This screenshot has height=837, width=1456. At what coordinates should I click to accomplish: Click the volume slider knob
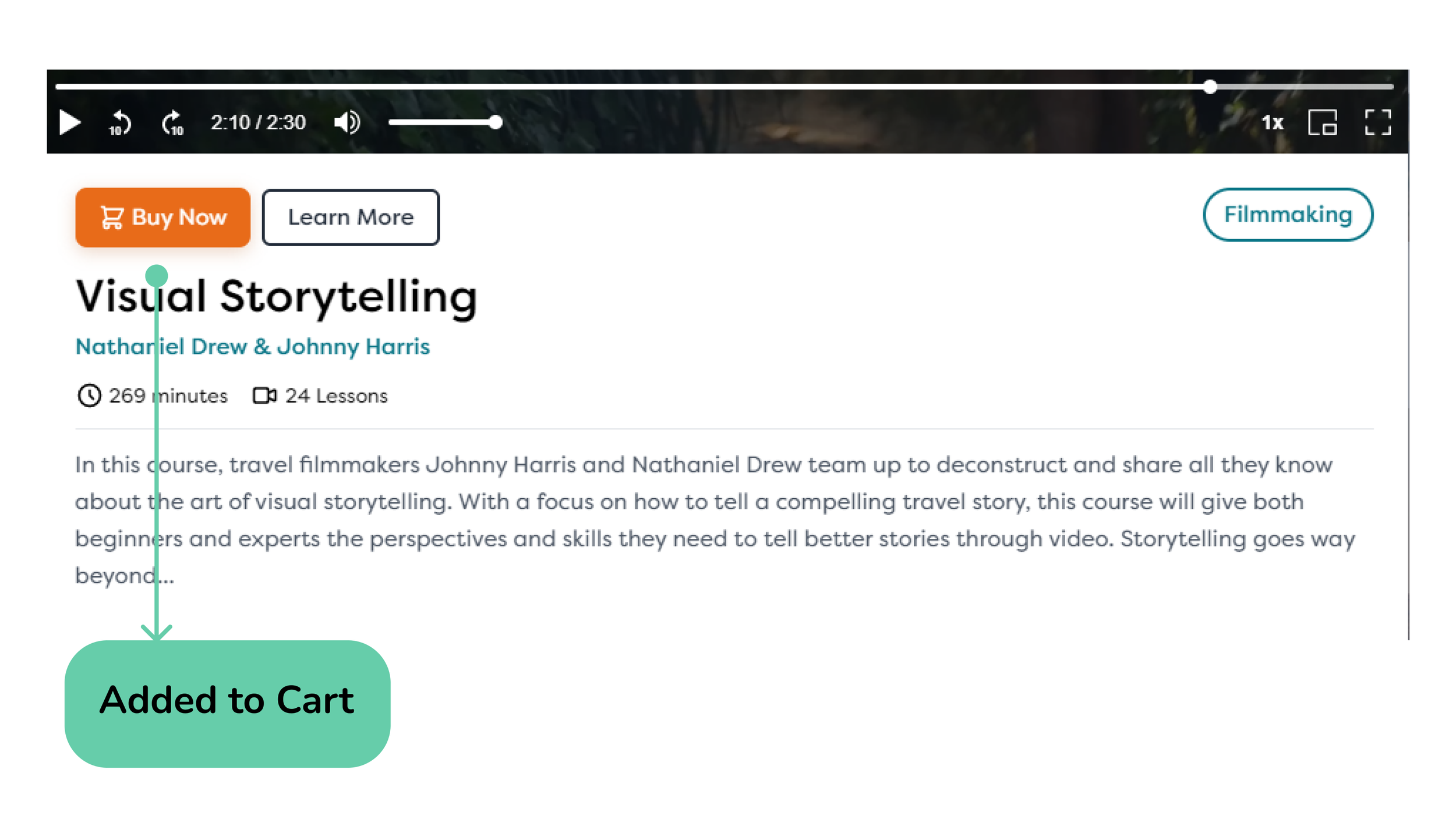click(x=496, y=123)
